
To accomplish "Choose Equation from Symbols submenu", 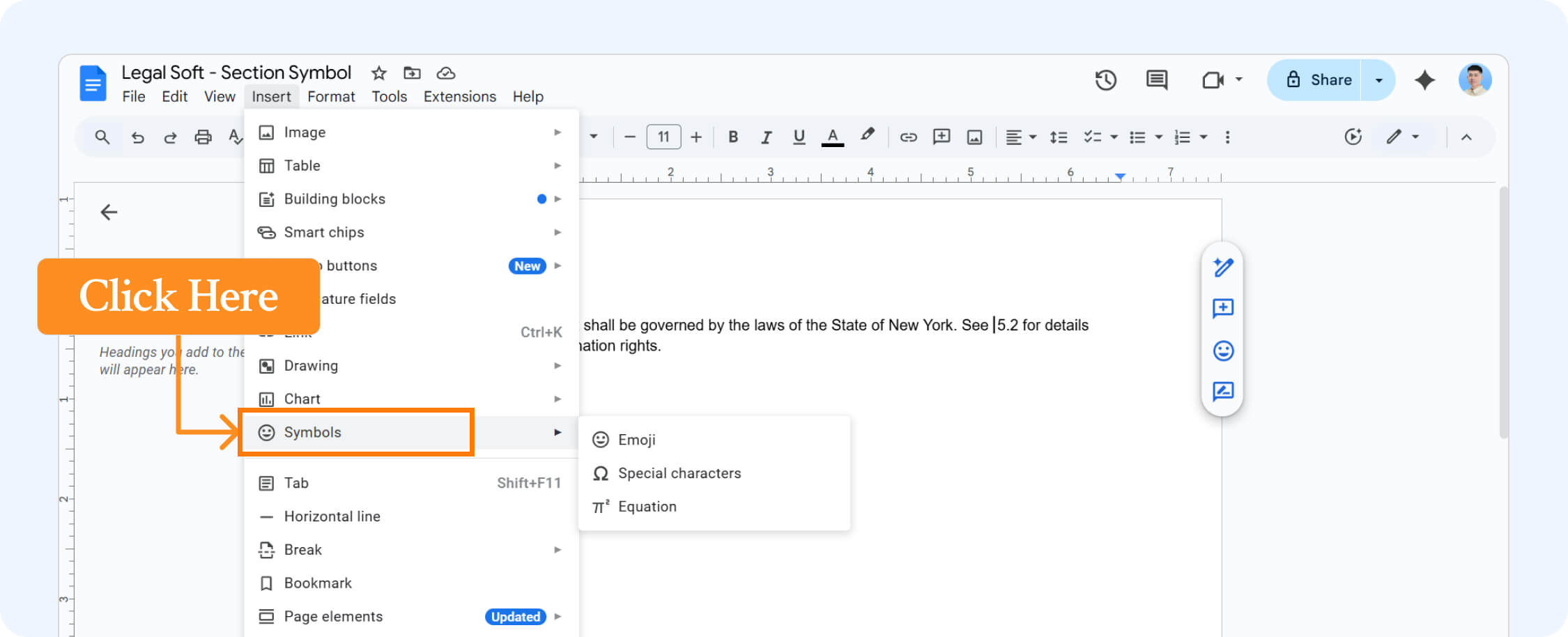I will [714, 507].
